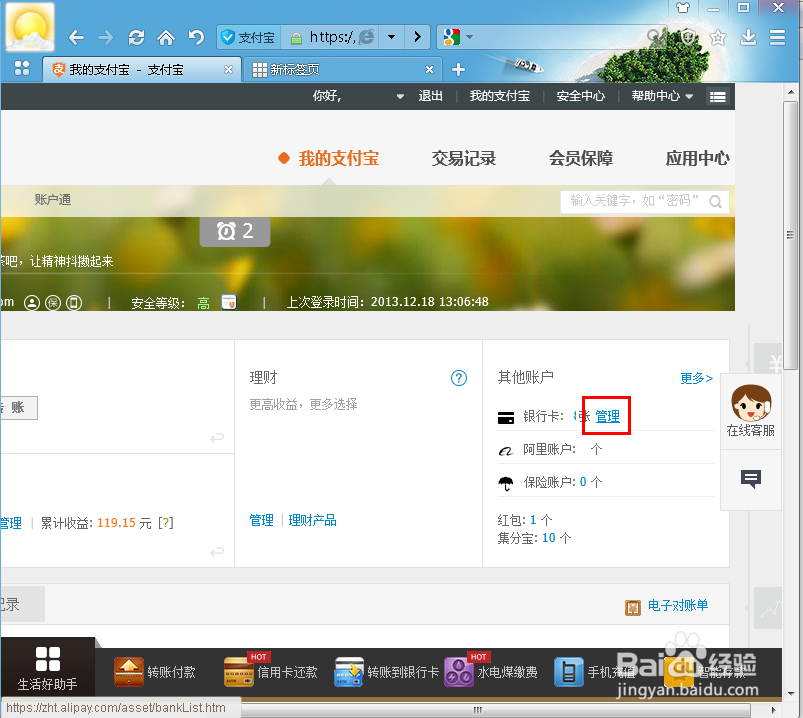
Task: Open the 理财 help question mark icon
Action: 458,378
